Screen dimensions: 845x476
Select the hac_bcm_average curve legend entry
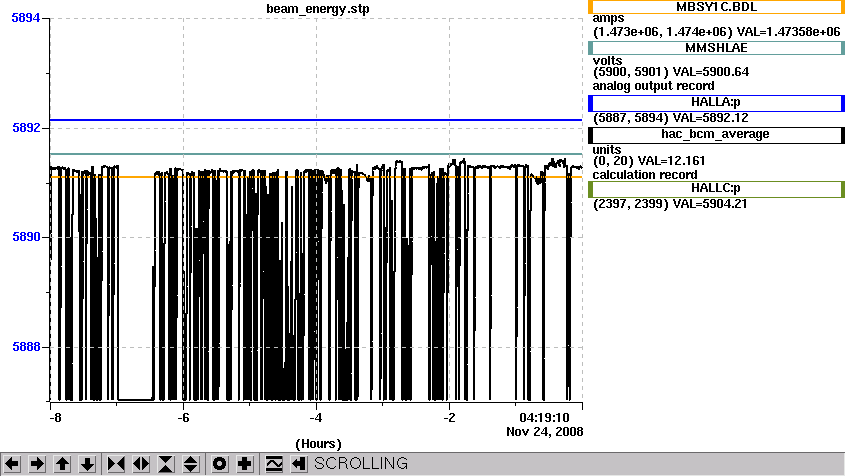pos(716,135)
